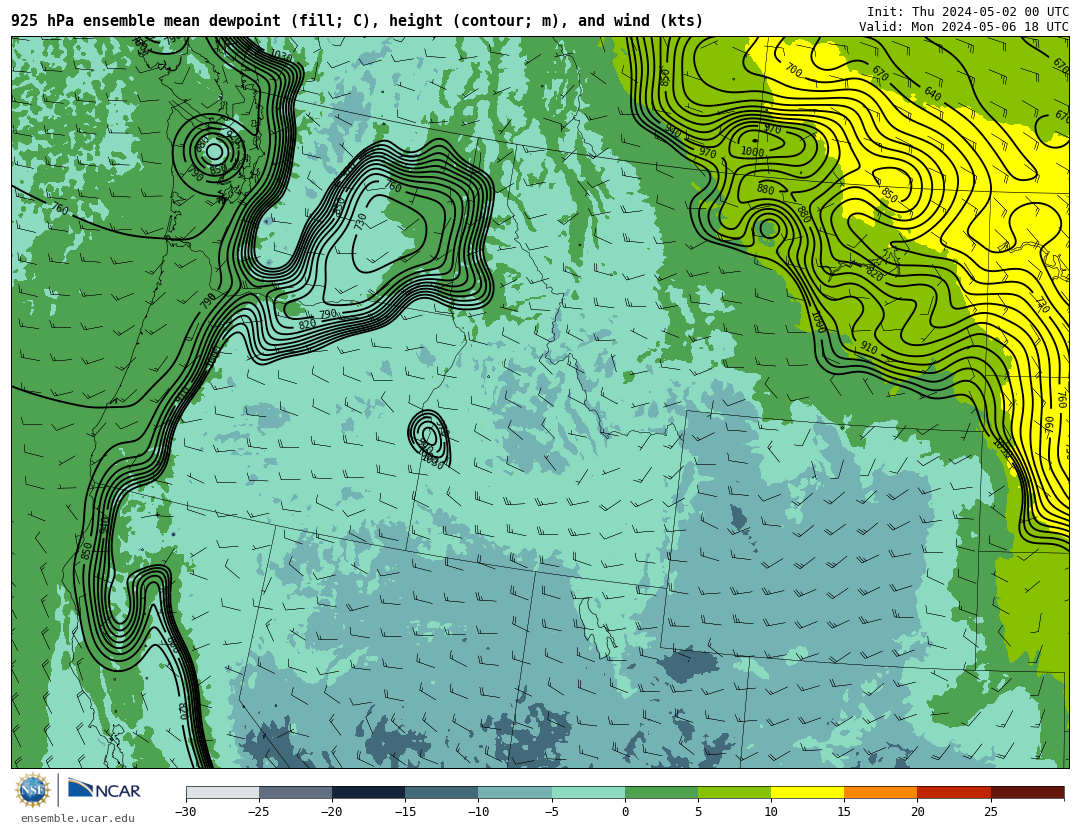The width and height of the screenshot is (1080, 831).
Task: Click the Init: Thu 2024-05-02 00 UTC text
Action: (967, 12)
